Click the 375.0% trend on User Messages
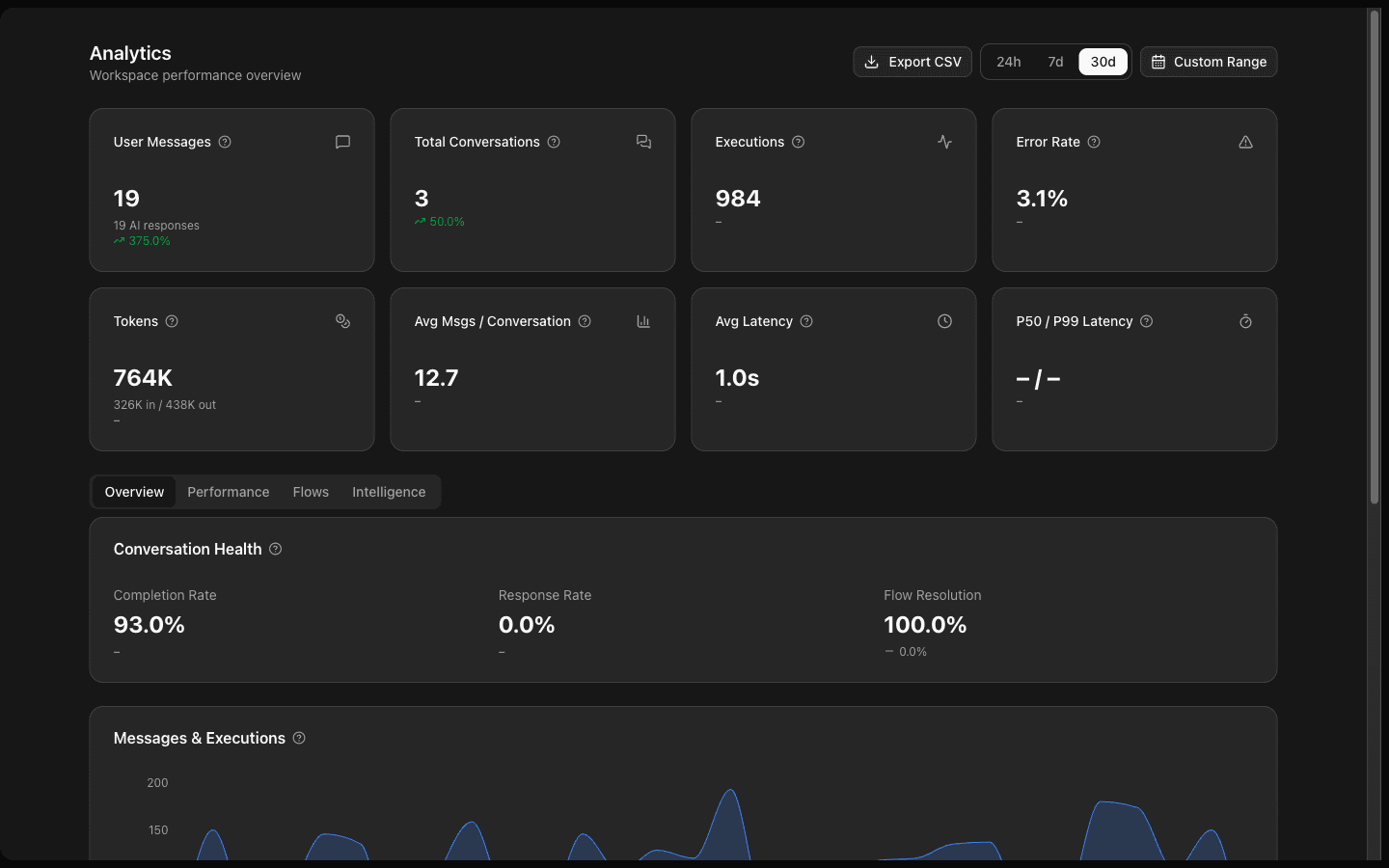 (x=142, y=241)
